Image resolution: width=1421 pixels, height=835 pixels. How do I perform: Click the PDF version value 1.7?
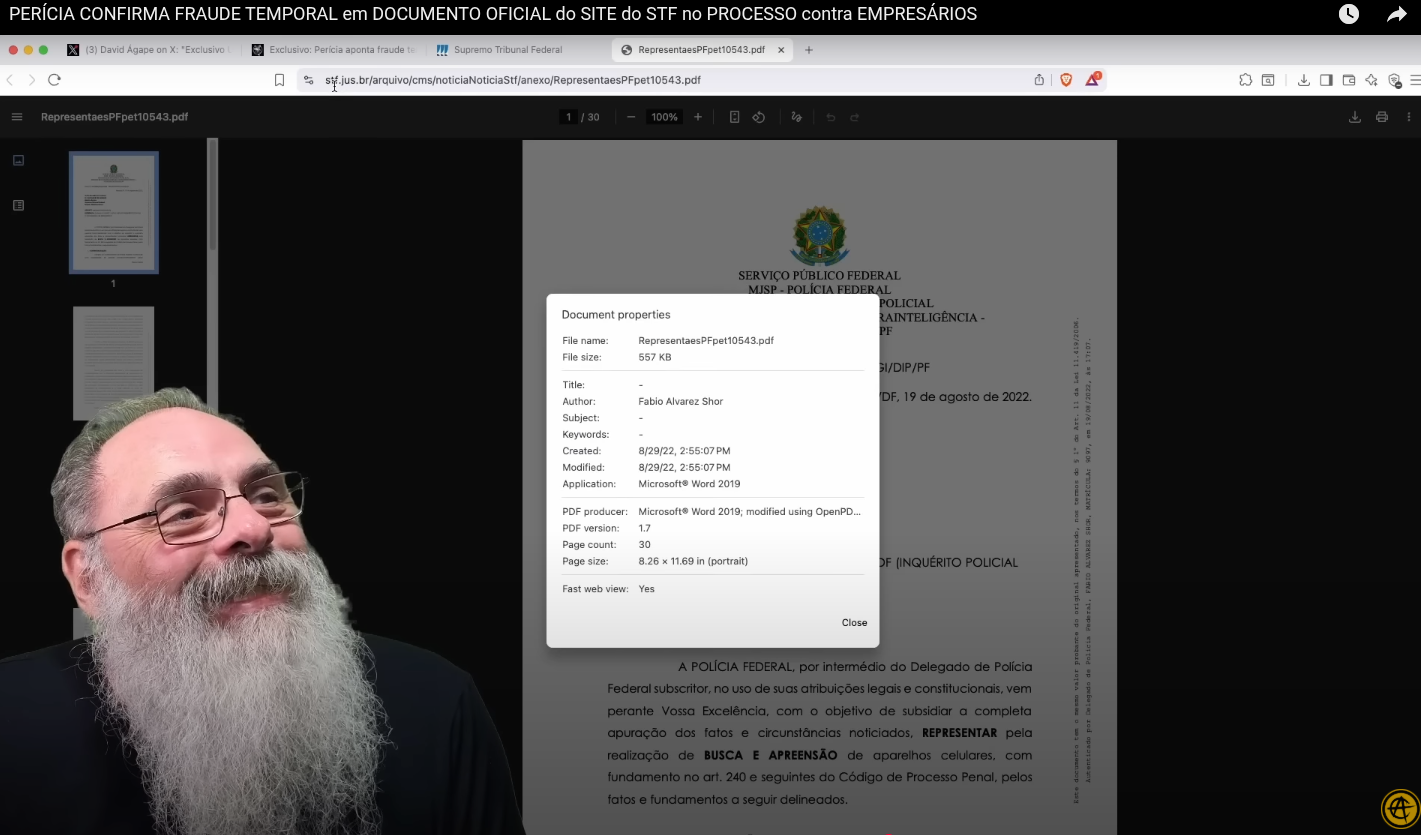click(x=644, y=528)
